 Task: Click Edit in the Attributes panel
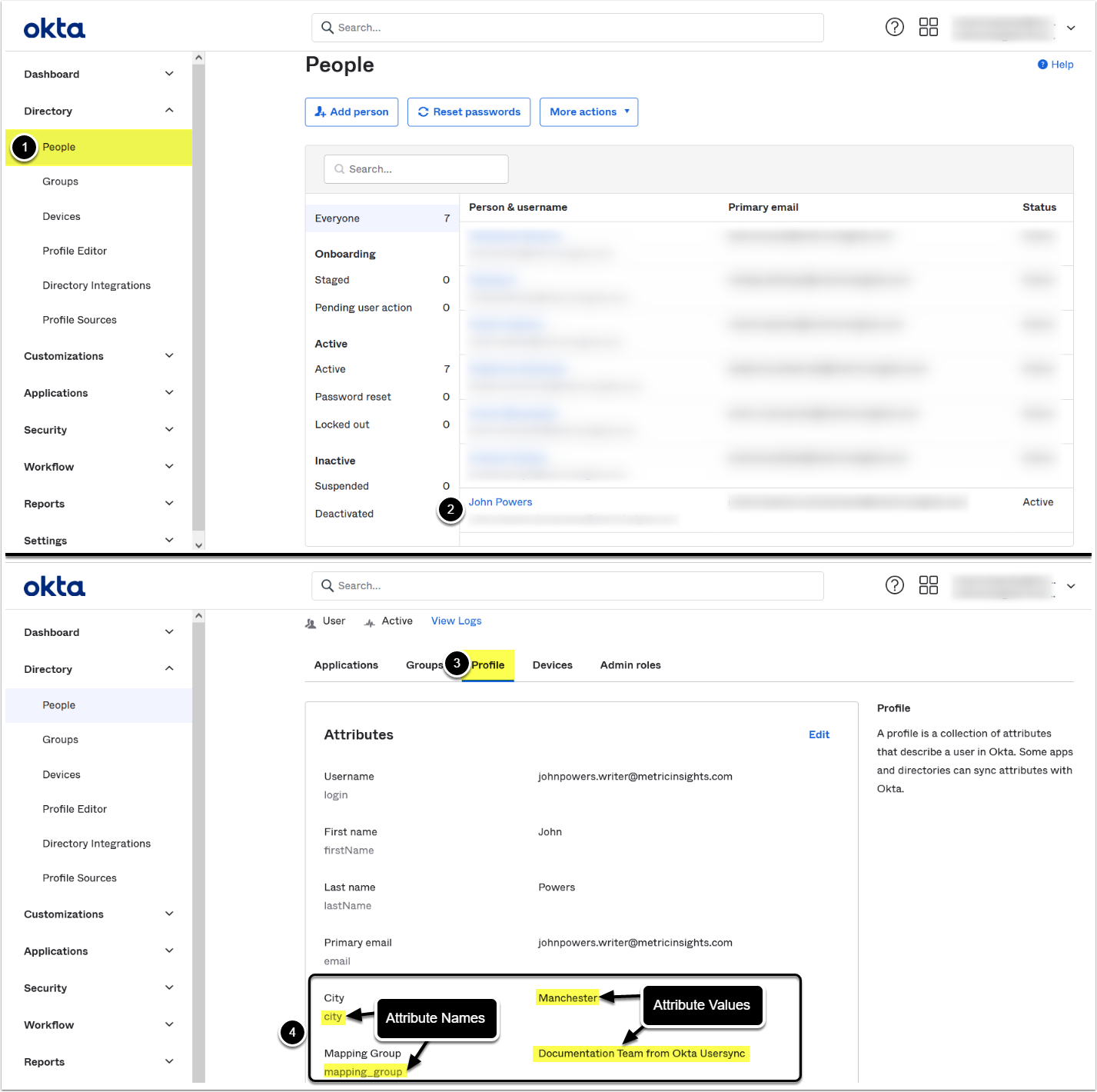[x=819, y=735]
